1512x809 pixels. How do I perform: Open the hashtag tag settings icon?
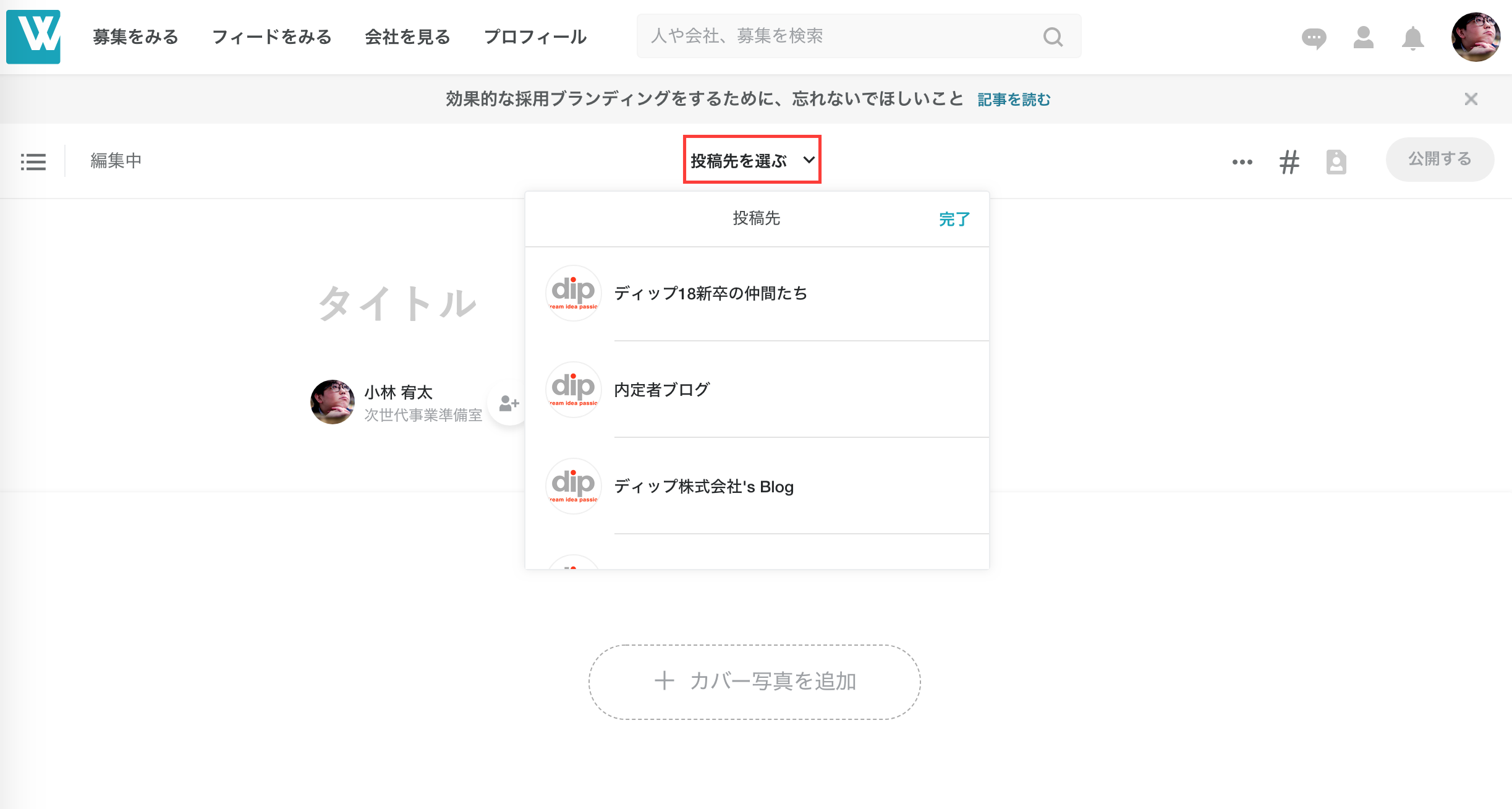pos(1289,162)
